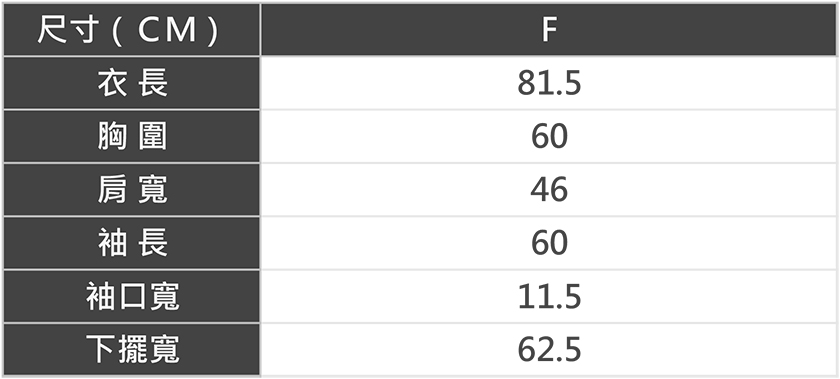The height and width of the screenshot is (379, 840).
Task: Click the 肩寬 row label
Action: (x=132, y=190)
